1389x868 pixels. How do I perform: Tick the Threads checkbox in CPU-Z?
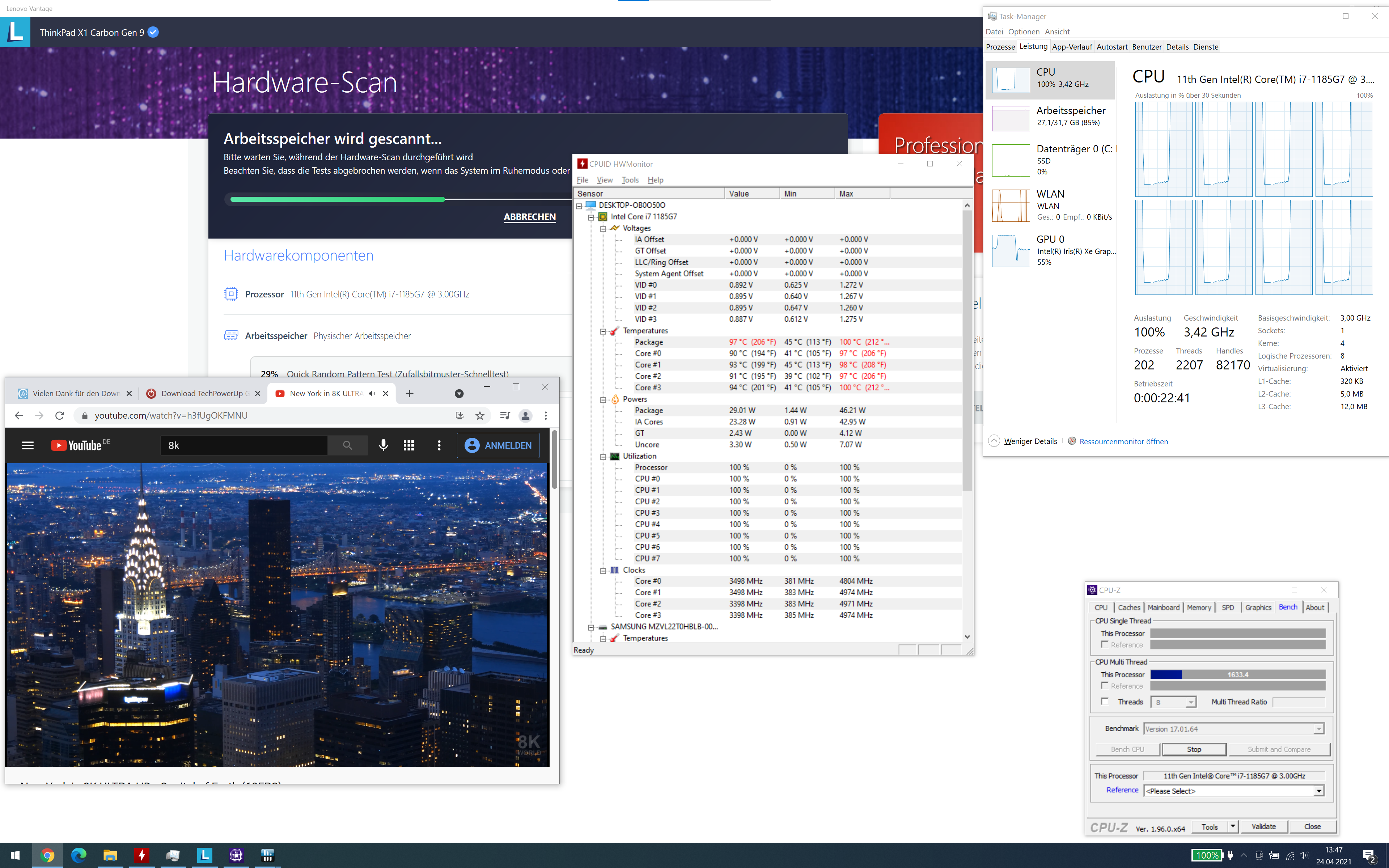(1104, 702)
